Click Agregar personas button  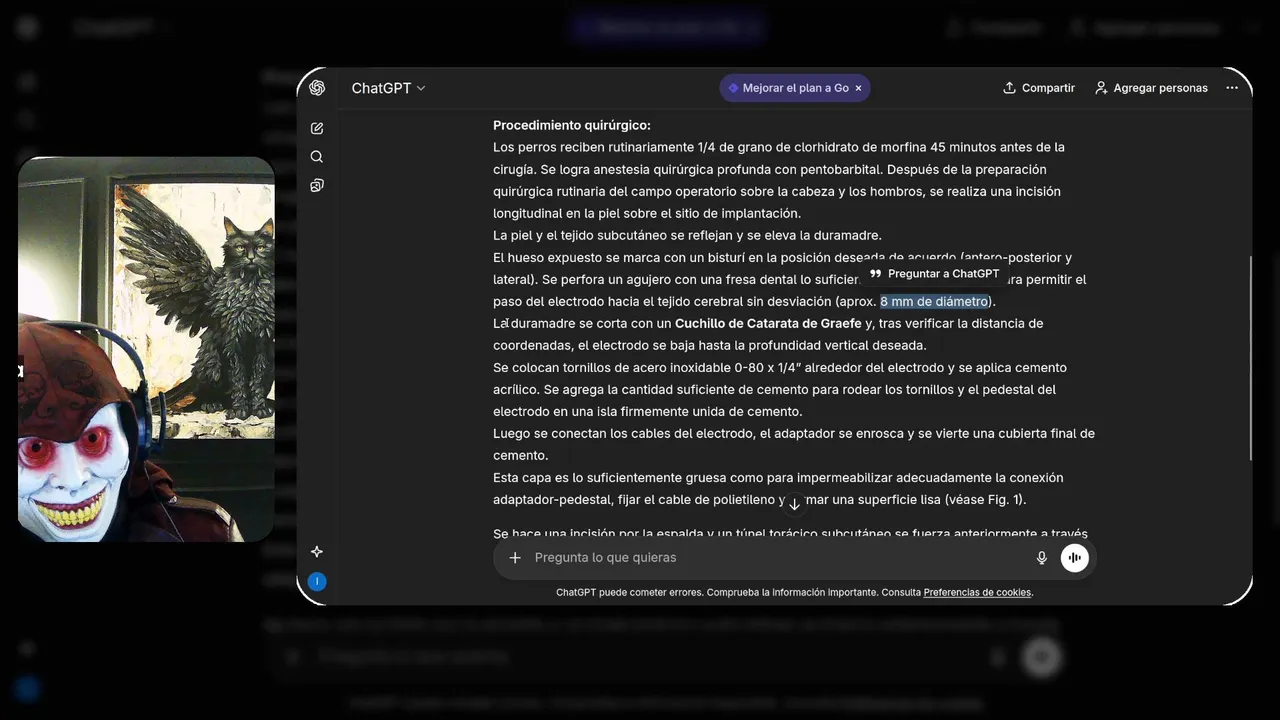tap(1151, 88)
